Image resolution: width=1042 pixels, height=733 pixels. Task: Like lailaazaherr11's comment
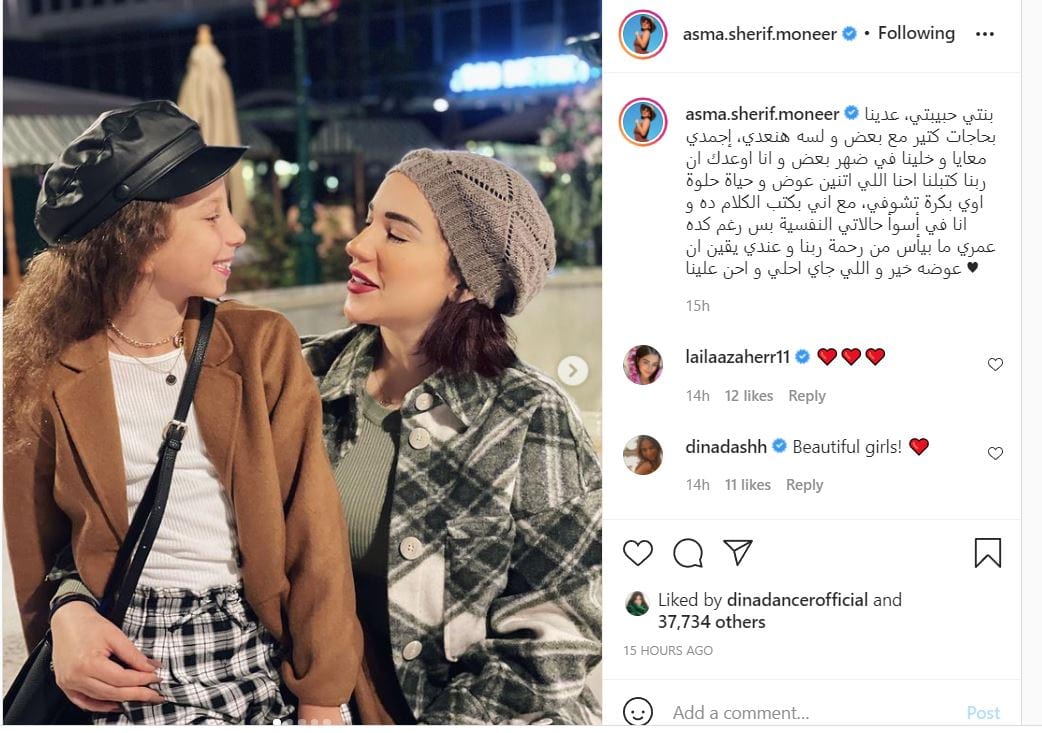click(995, 364)
